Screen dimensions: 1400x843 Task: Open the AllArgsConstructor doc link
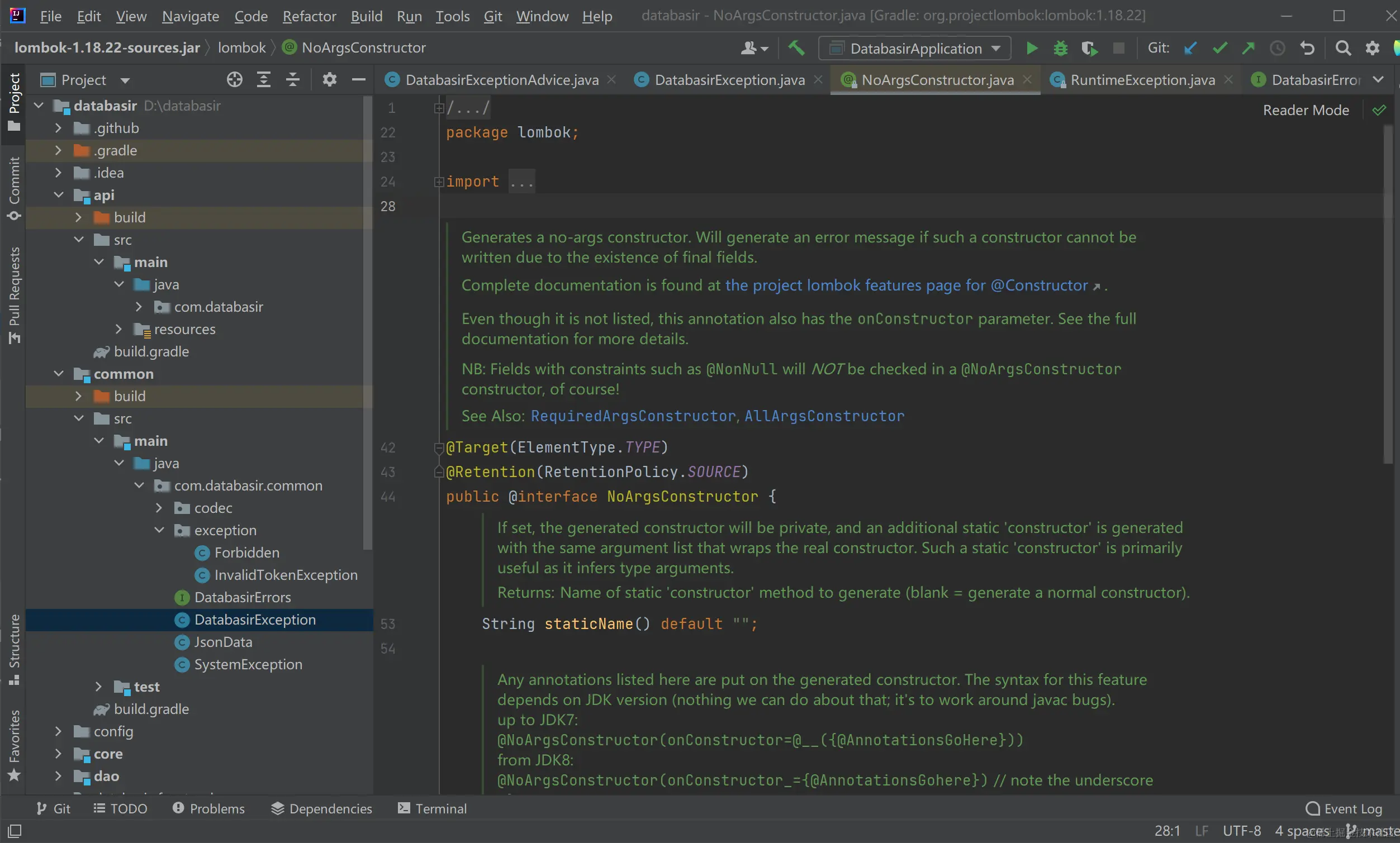coord(824,416)
